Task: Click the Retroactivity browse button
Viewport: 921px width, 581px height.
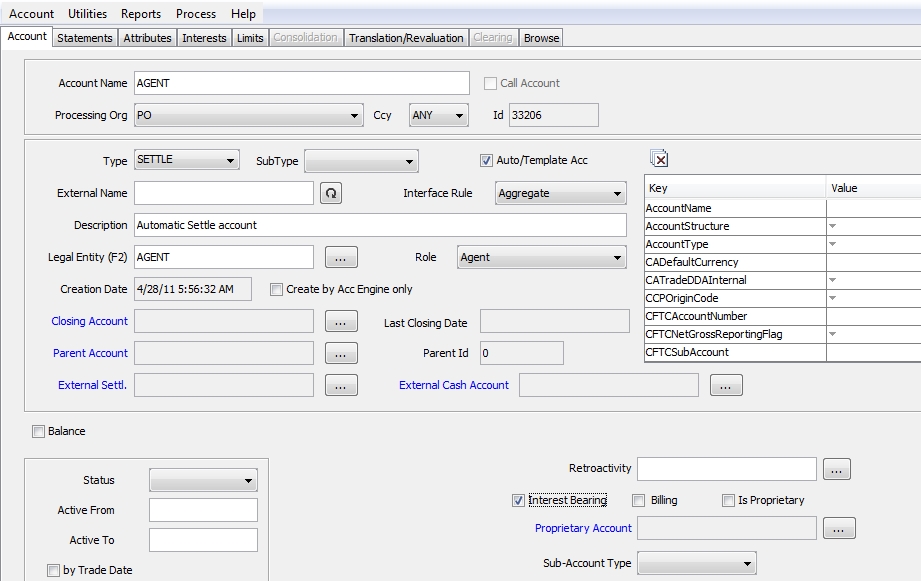Action: click(836, 469)
